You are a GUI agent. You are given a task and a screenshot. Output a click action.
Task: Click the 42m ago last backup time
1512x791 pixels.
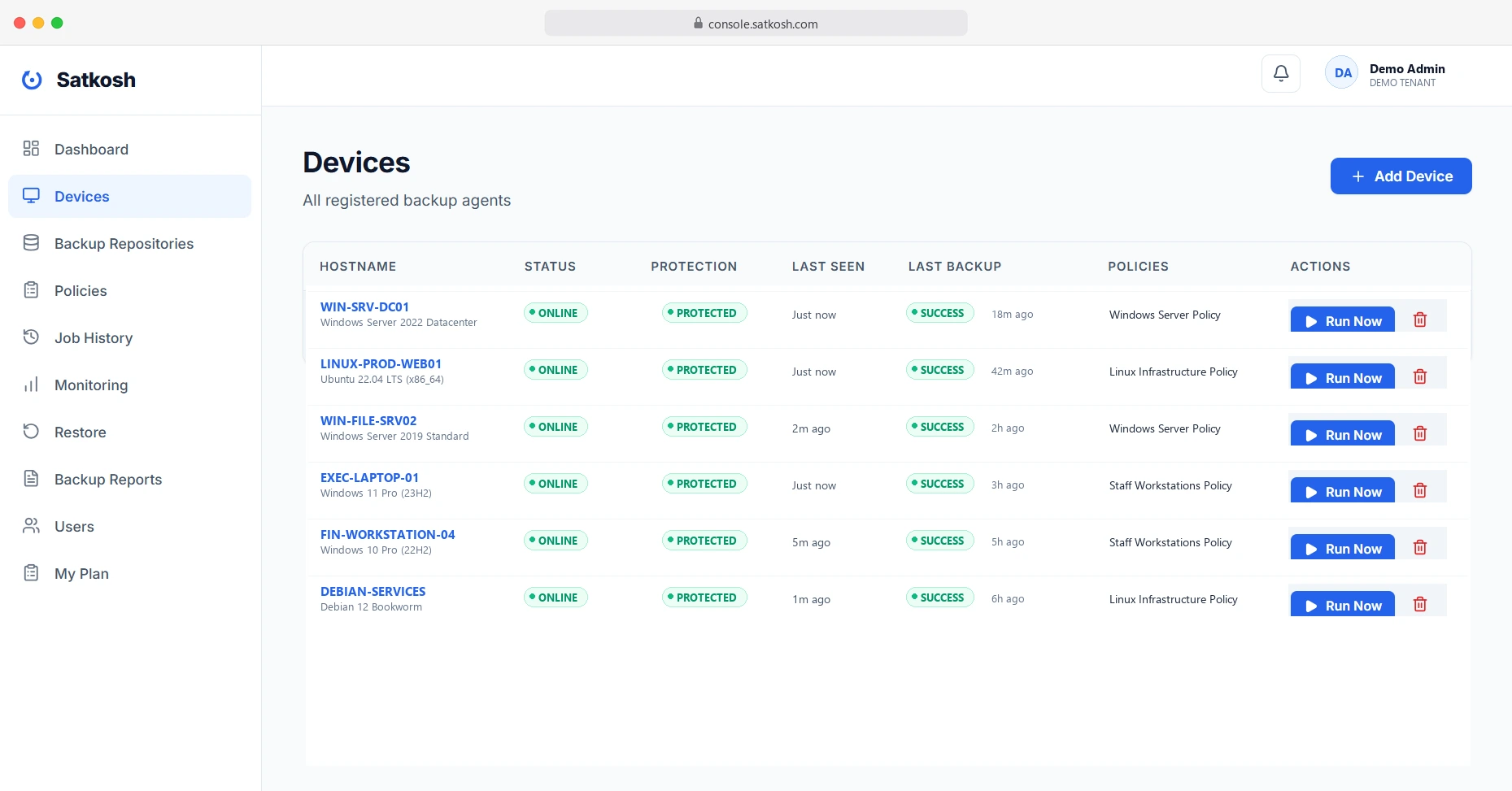tap(1012, 371)
